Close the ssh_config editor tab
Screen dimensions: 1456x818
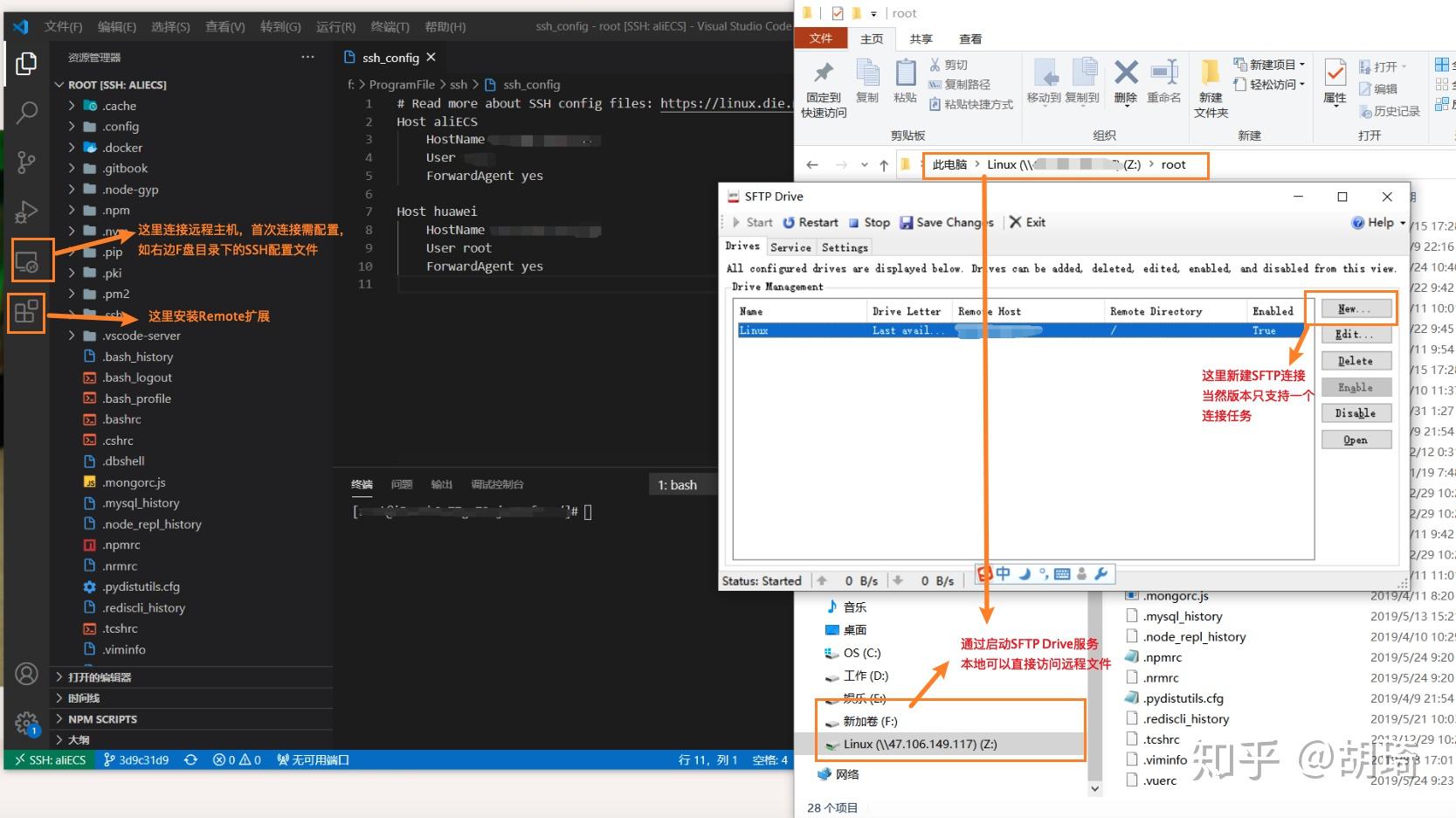[431, 57]
